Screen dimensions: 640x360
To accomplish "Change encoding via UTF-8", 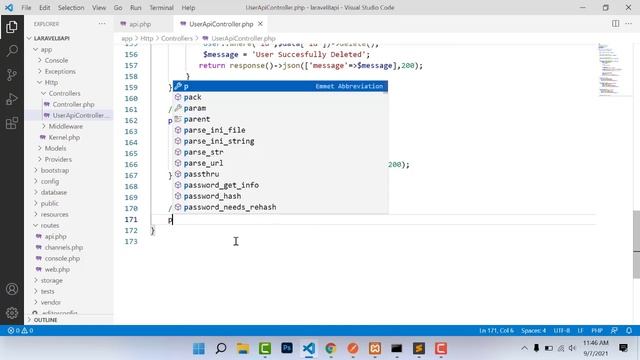I will (x=562, y=331).
